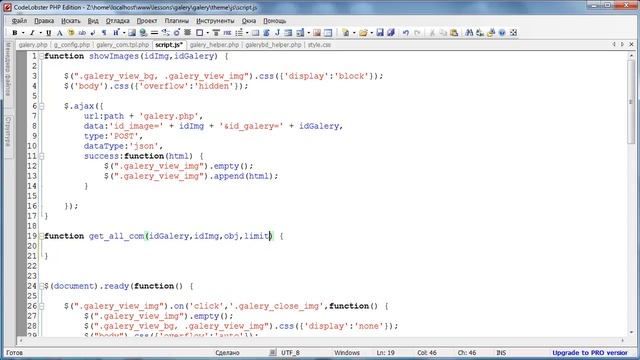Open the Помощь menu
This screenshot has height=360, width=640.
click(274, 20)
